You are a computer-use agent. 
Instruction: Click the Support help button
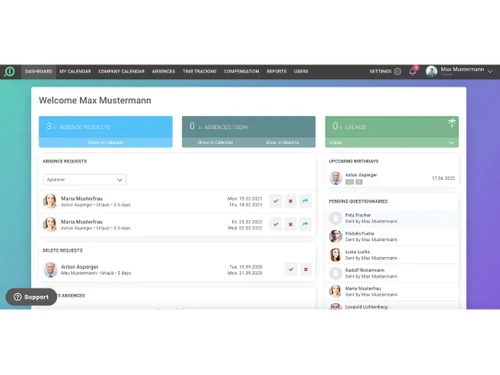tap(31, 297)
